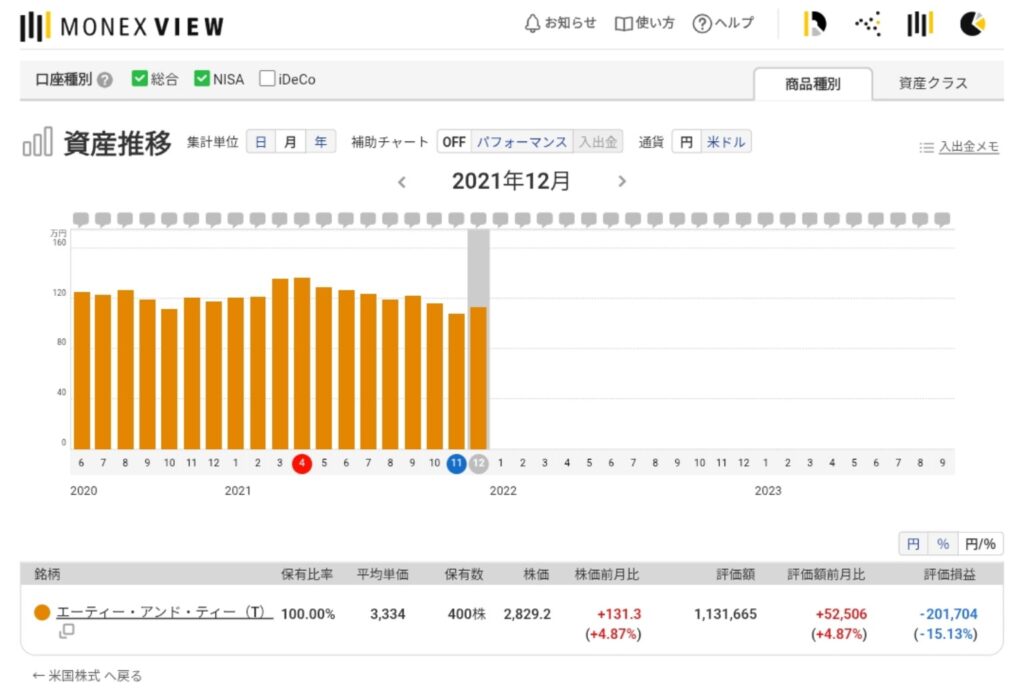Viewport: 1024px width, 691px height.
Task: Open the 使い方 guide book icon
Action: coord(644,24)
